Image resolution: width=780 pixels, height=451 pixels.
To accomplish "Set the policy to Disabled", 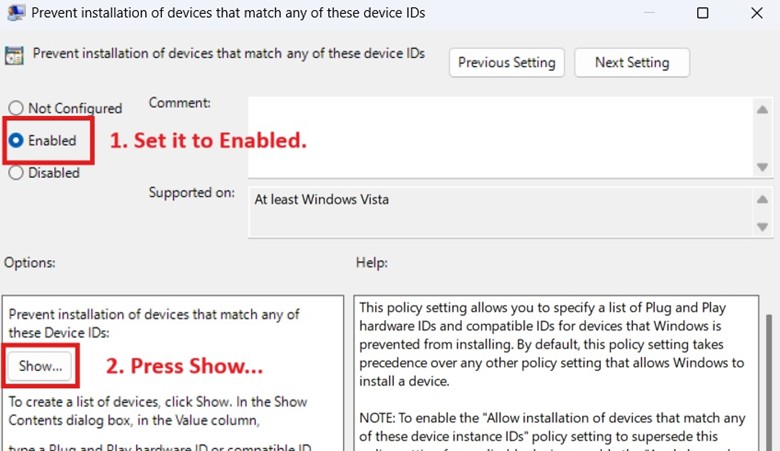I will [16, 172].
